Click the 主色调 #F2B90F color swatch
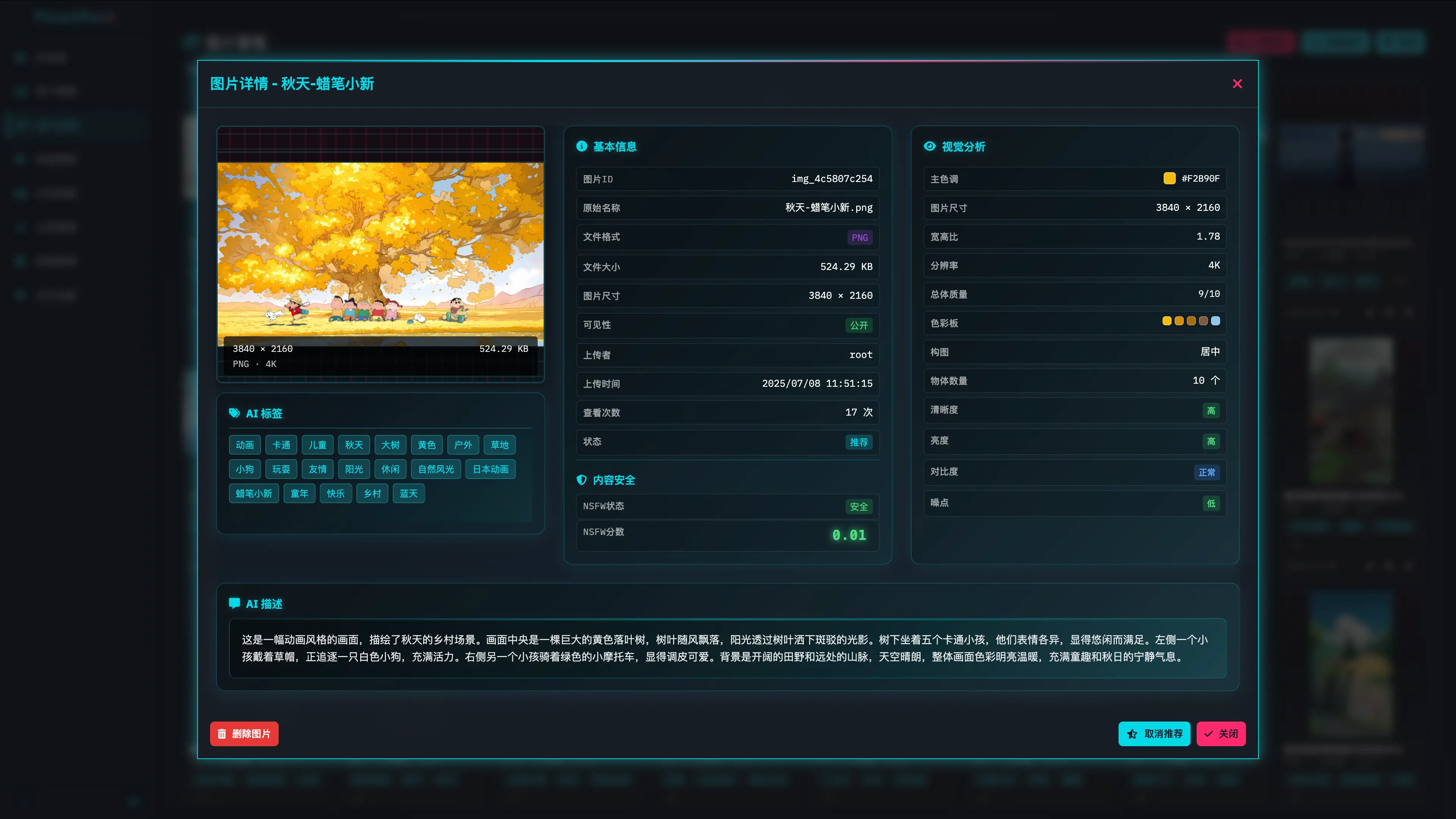This screenshot has height=819, width=1456. pos(1169,178)
